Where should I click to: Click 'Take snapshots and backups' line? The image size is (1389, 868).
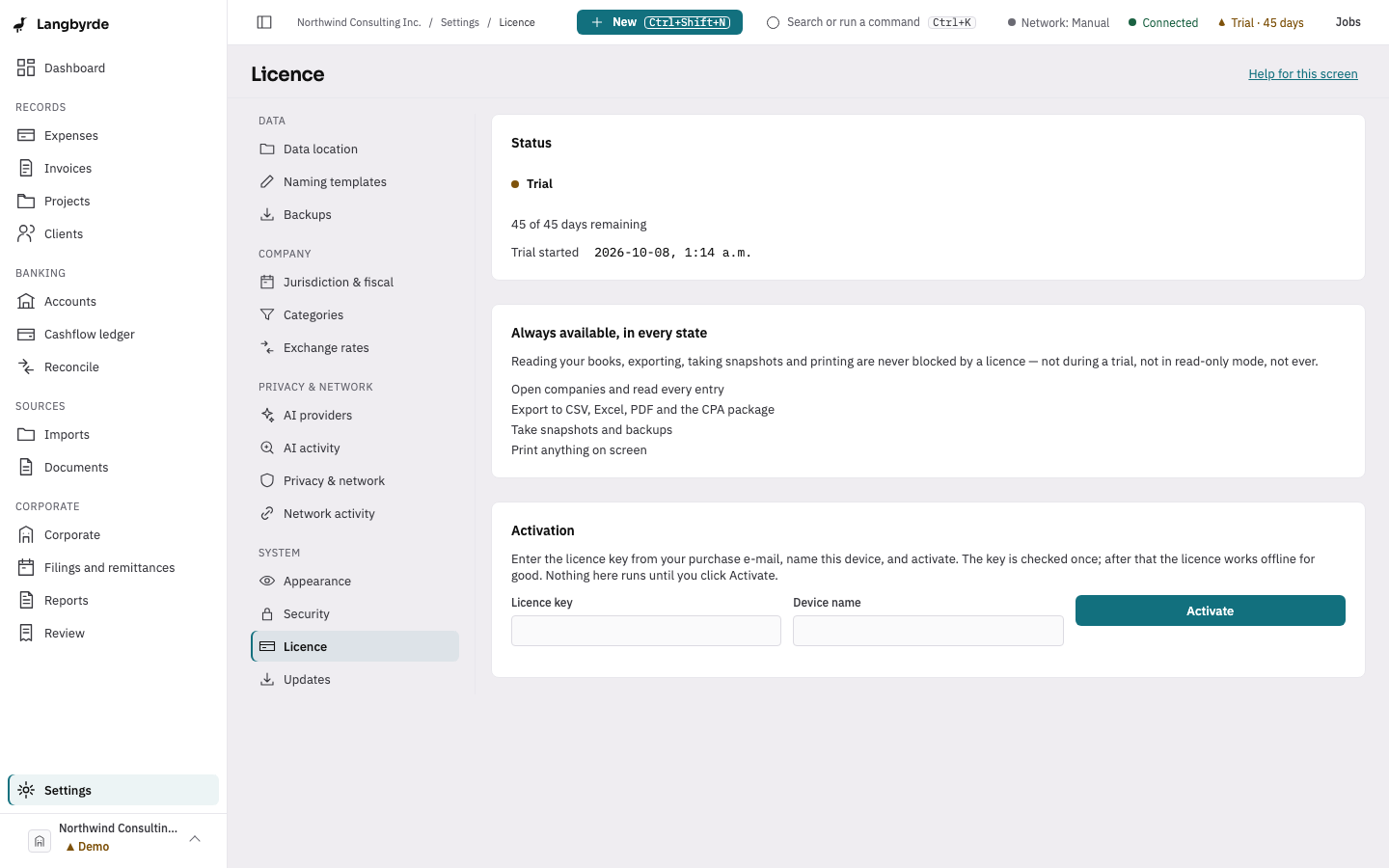tap(591, 430)
